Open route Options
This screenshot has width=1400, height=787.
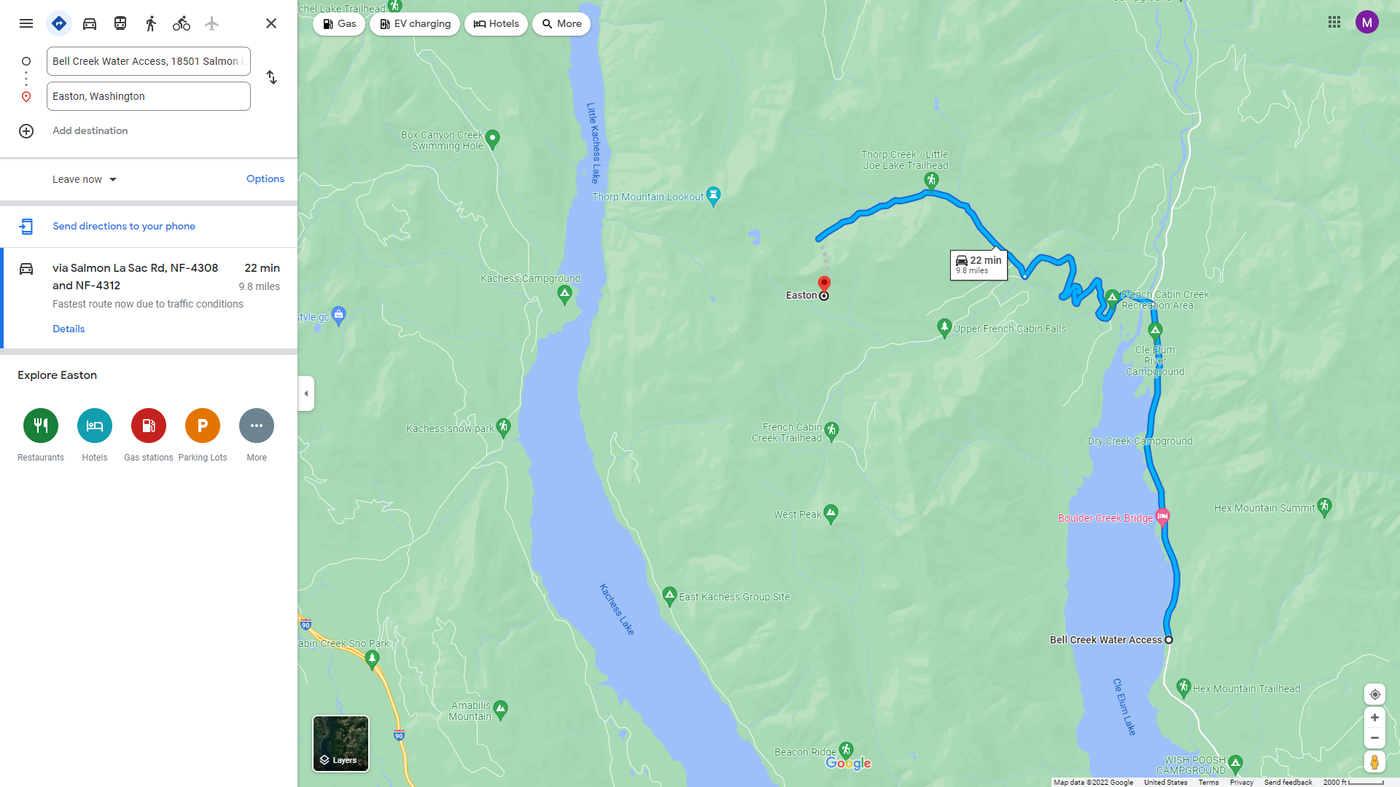[265, 179]
